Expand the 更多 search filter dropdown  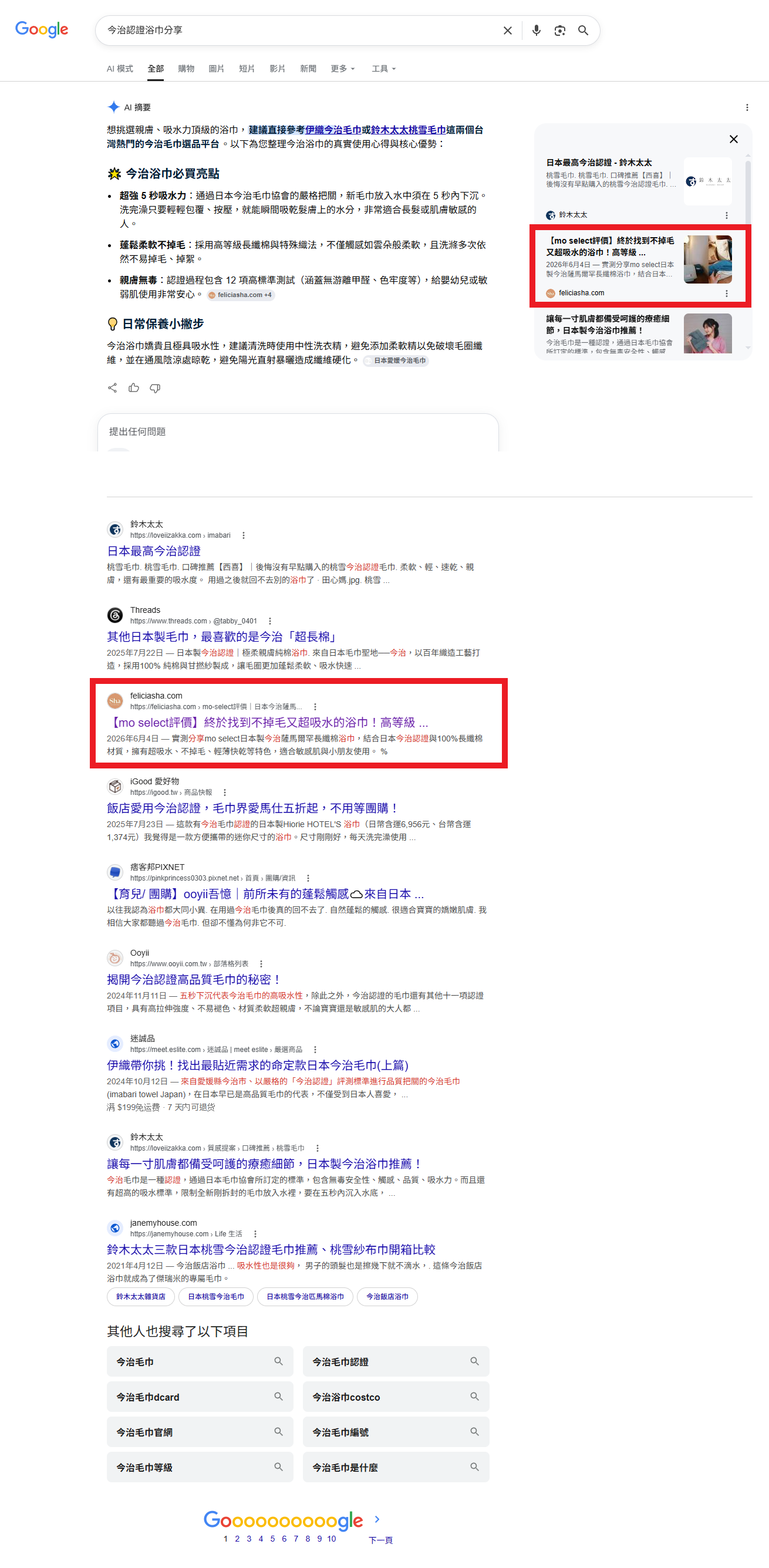(x=343, y=69)
